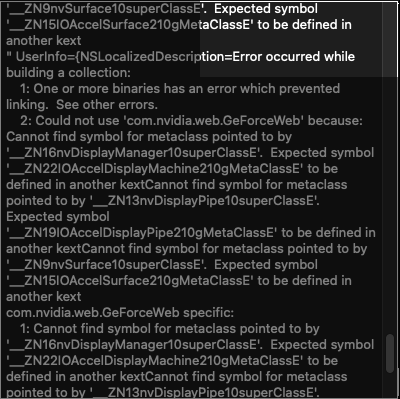Click the text 'Error occurred while' in the highlighted overlay
Image resolution: width=400 pixels, height=399 pixels.
click(x=294, y=57)
